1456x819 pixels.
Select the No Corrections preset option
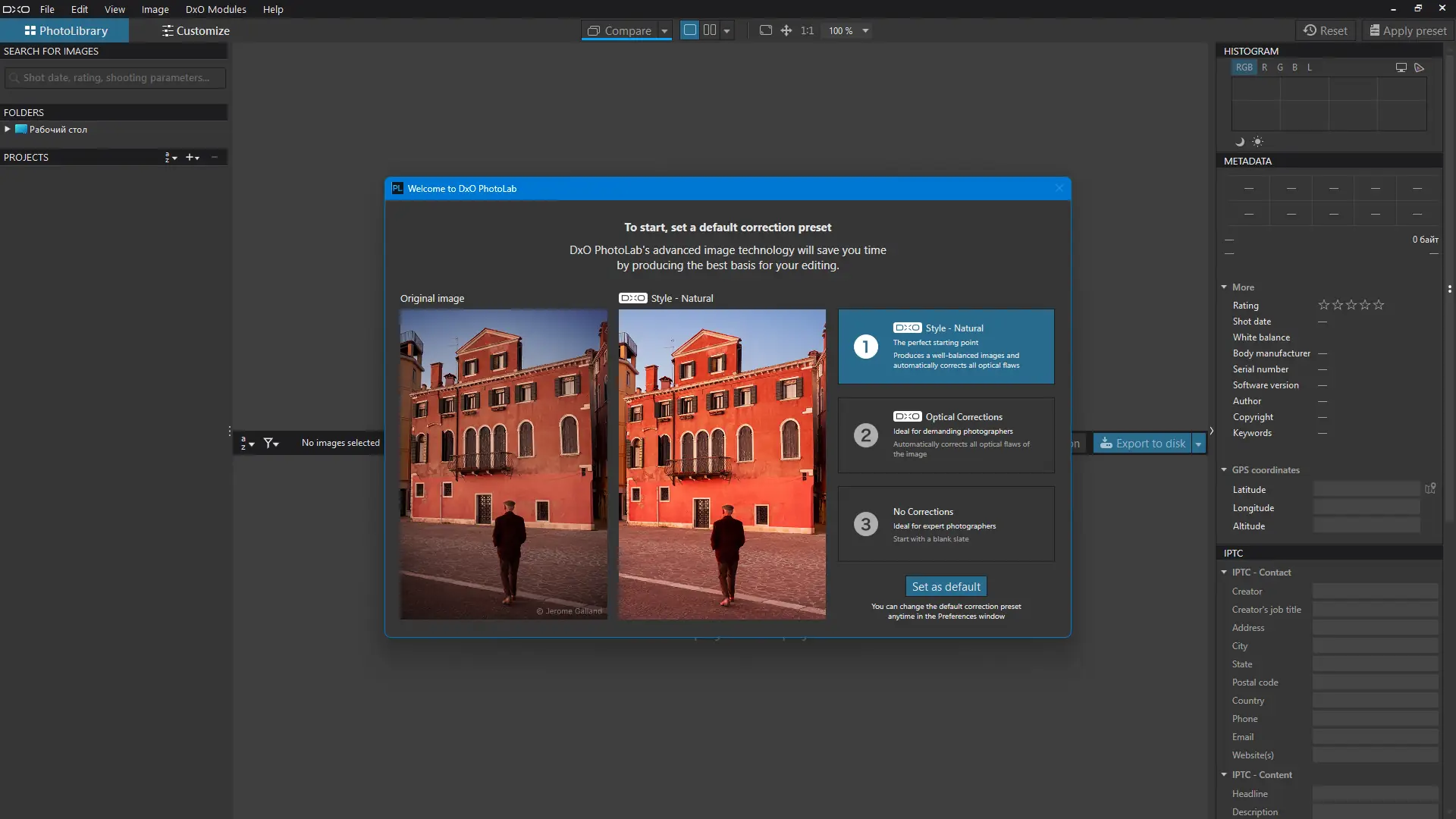click(x=946, y=524)
